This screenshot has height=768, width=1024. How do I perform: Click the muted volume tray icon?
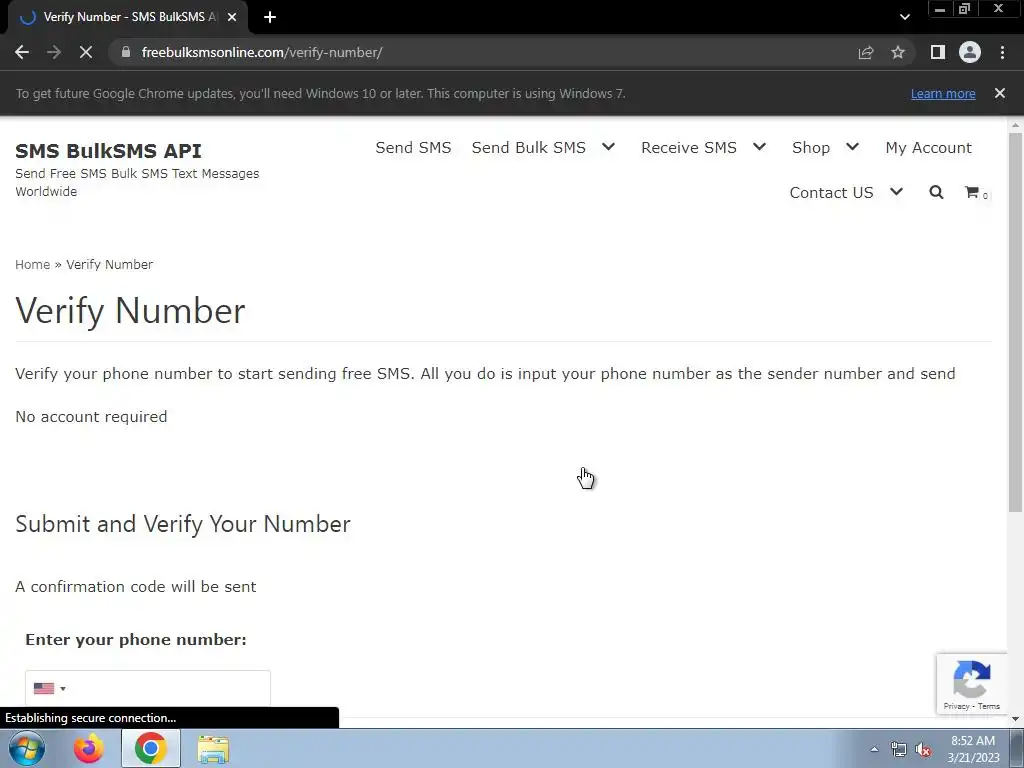click(923, 749)
